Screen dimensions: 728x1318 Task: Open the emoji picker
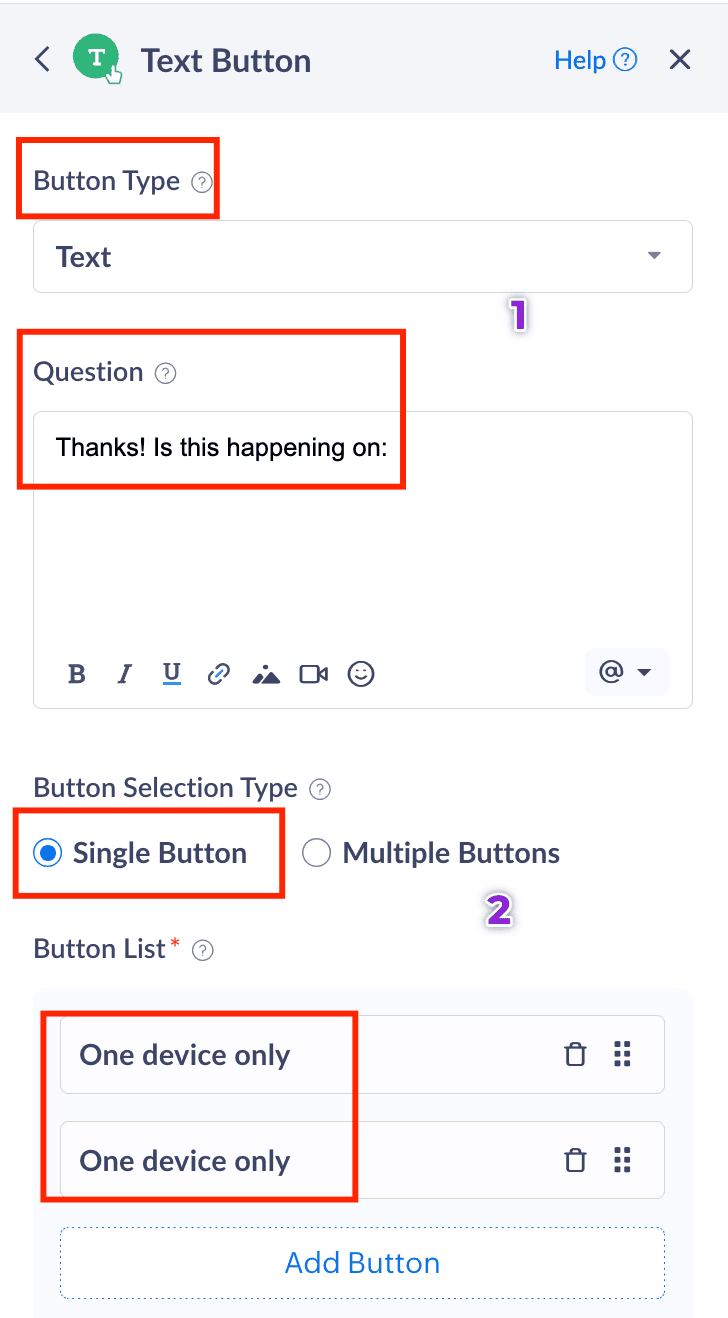tap(361, 674)
